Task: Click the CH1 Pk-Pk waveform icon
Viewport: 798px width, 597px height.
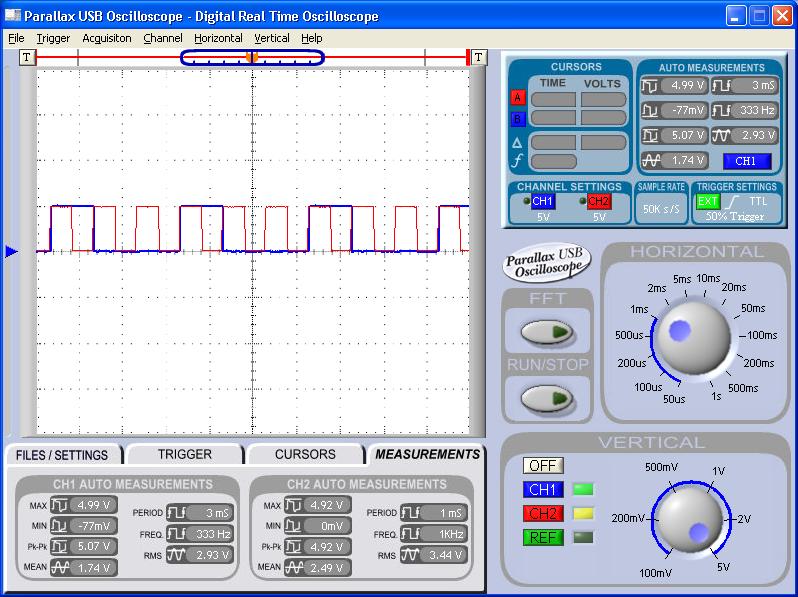Action: point(59,547)
